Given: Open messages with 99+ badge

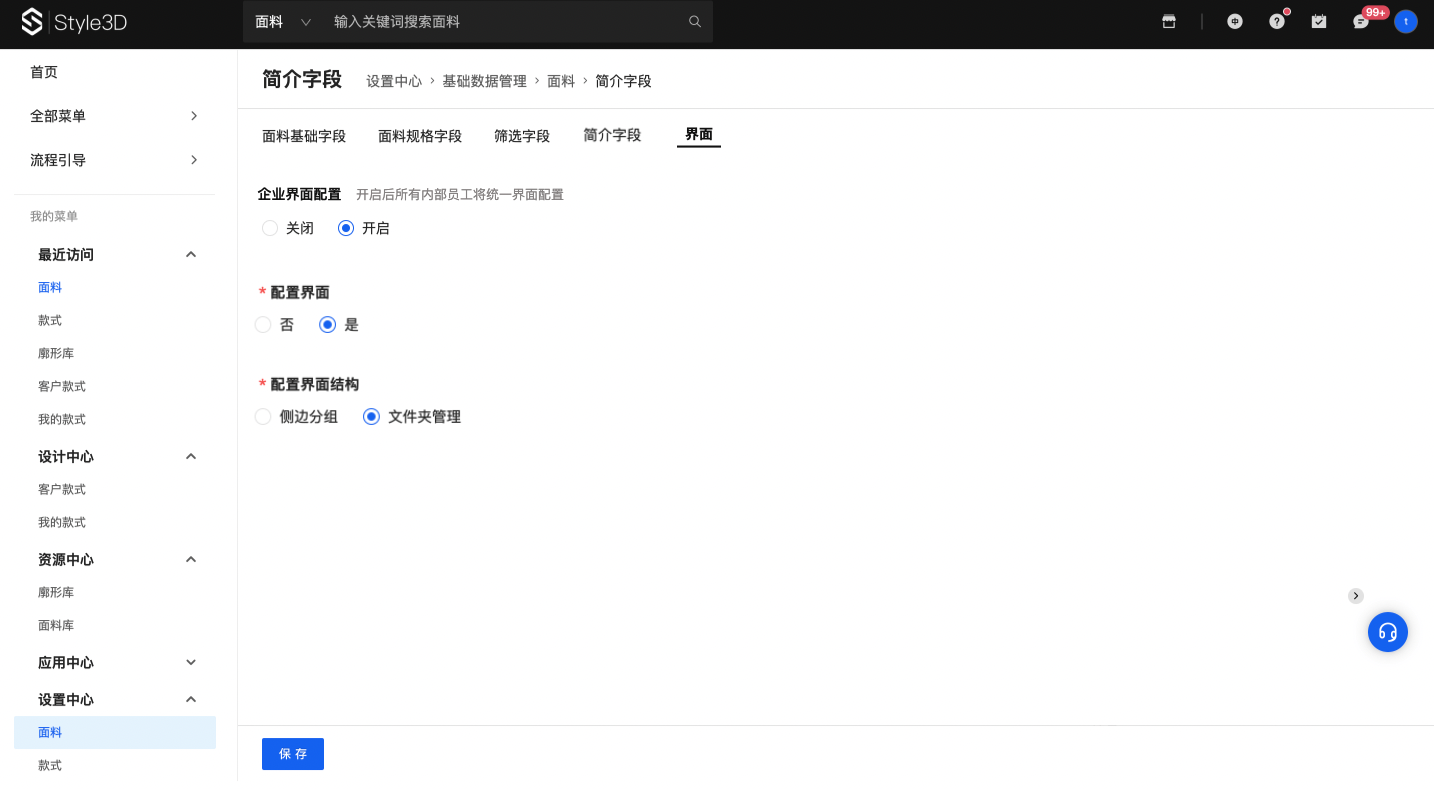Looking at the screenshot, I should 1361,21.
